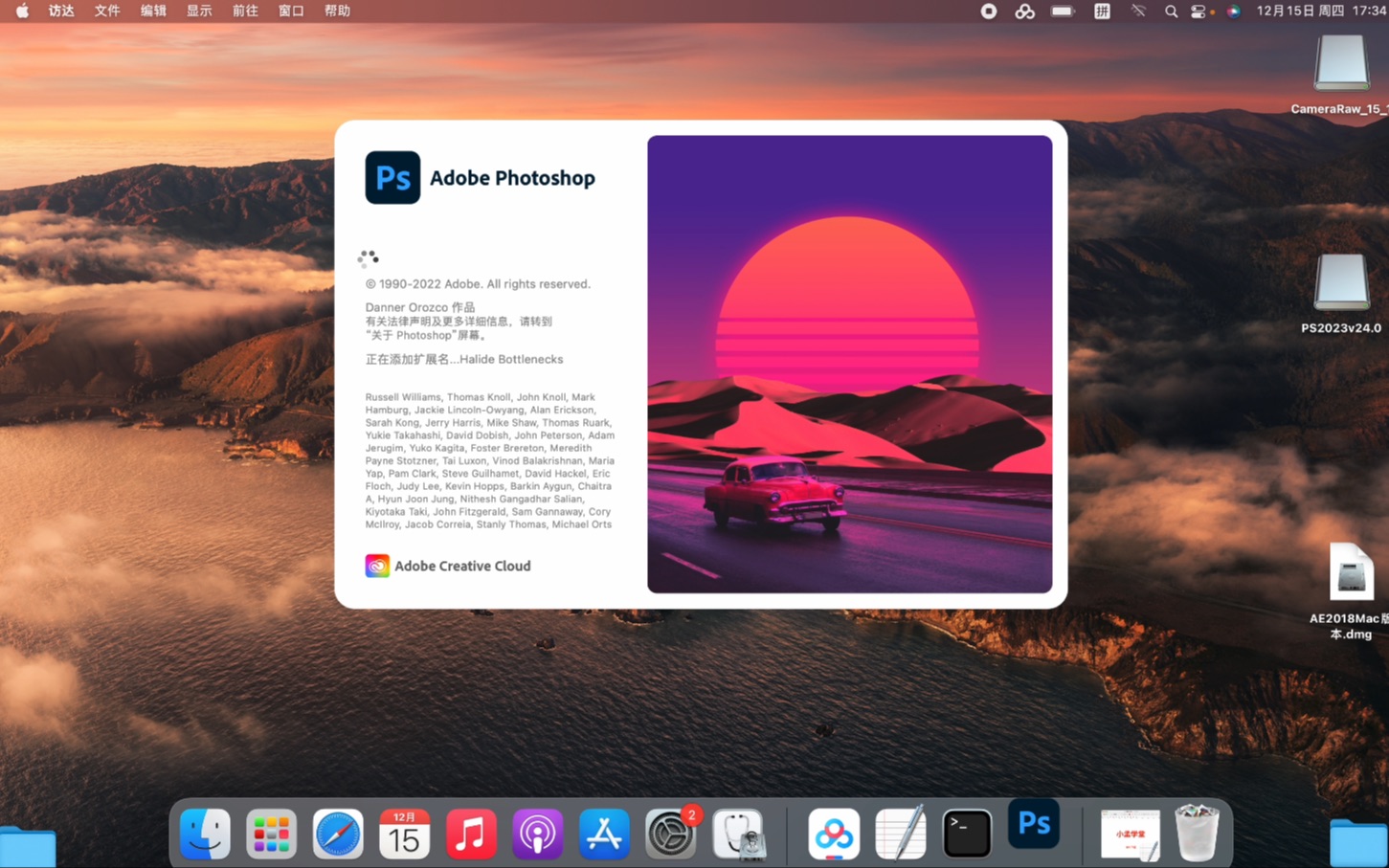This screenshot has height=868, width=1389.
Task: Click the screen recording stop icon in the menu bar
Action: [989, 11]
